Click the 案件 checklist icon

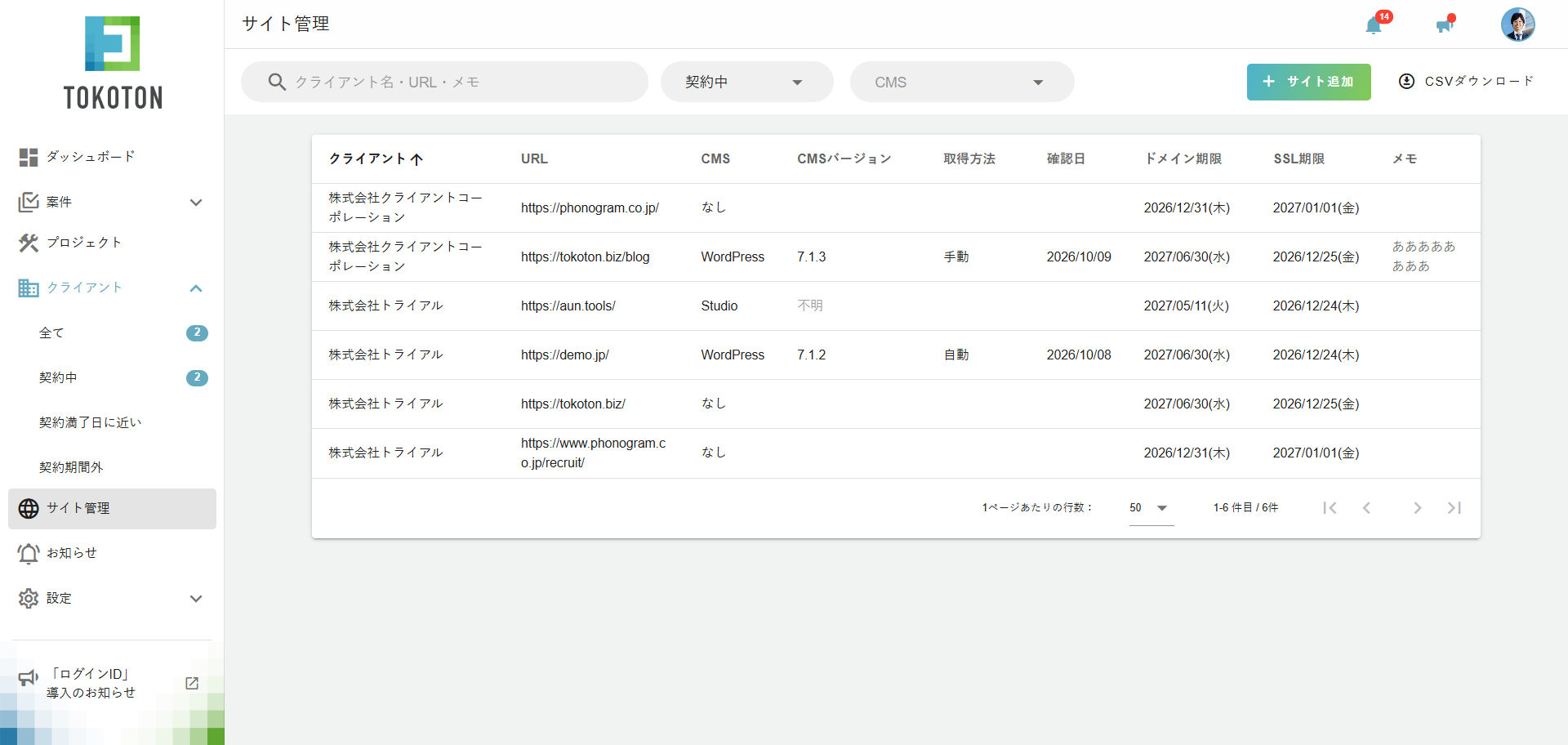pos(29,202)
